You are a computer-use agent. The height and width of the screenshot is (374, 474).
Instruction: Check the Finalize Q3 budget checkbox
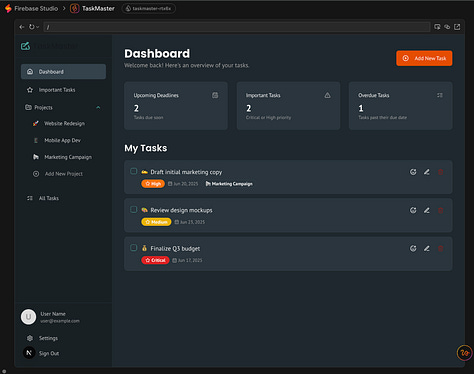[x=133, y=248]
